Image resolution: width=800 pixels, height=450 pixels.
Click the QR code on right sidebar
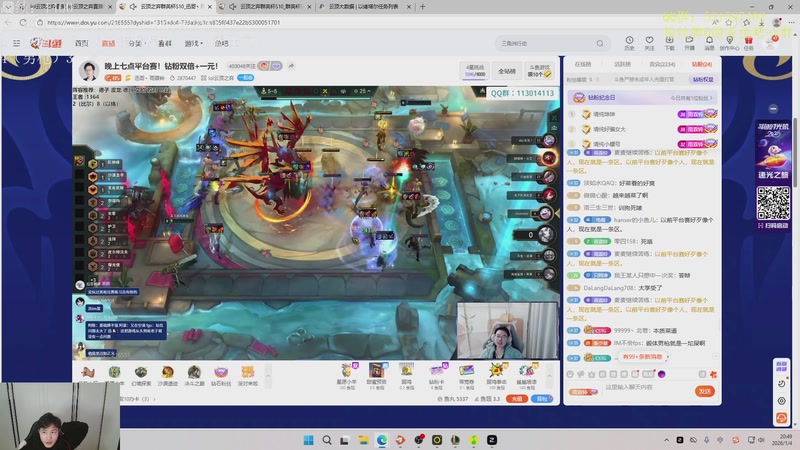[x=773, y=203]
